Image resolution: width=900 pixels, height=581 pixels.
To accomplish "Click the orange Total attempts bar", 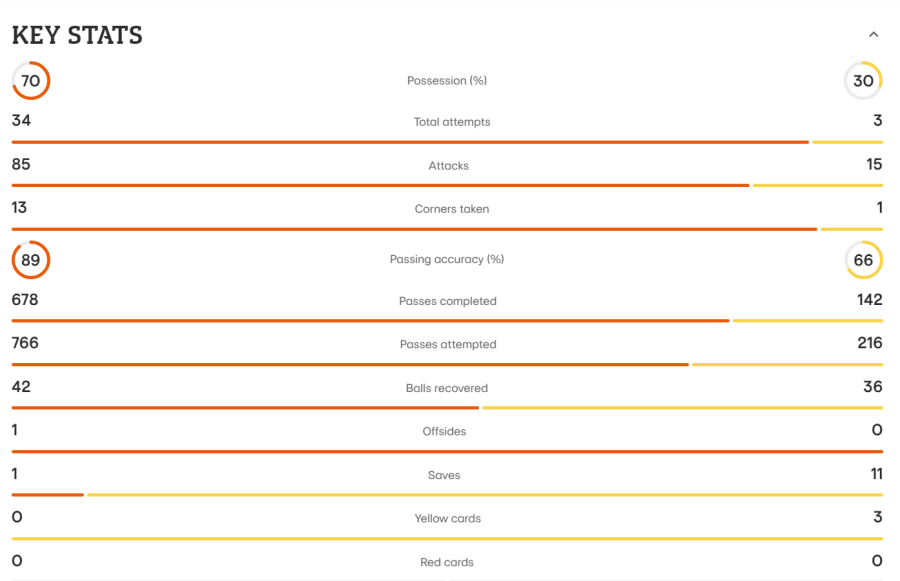I will (x=410, y=142).
